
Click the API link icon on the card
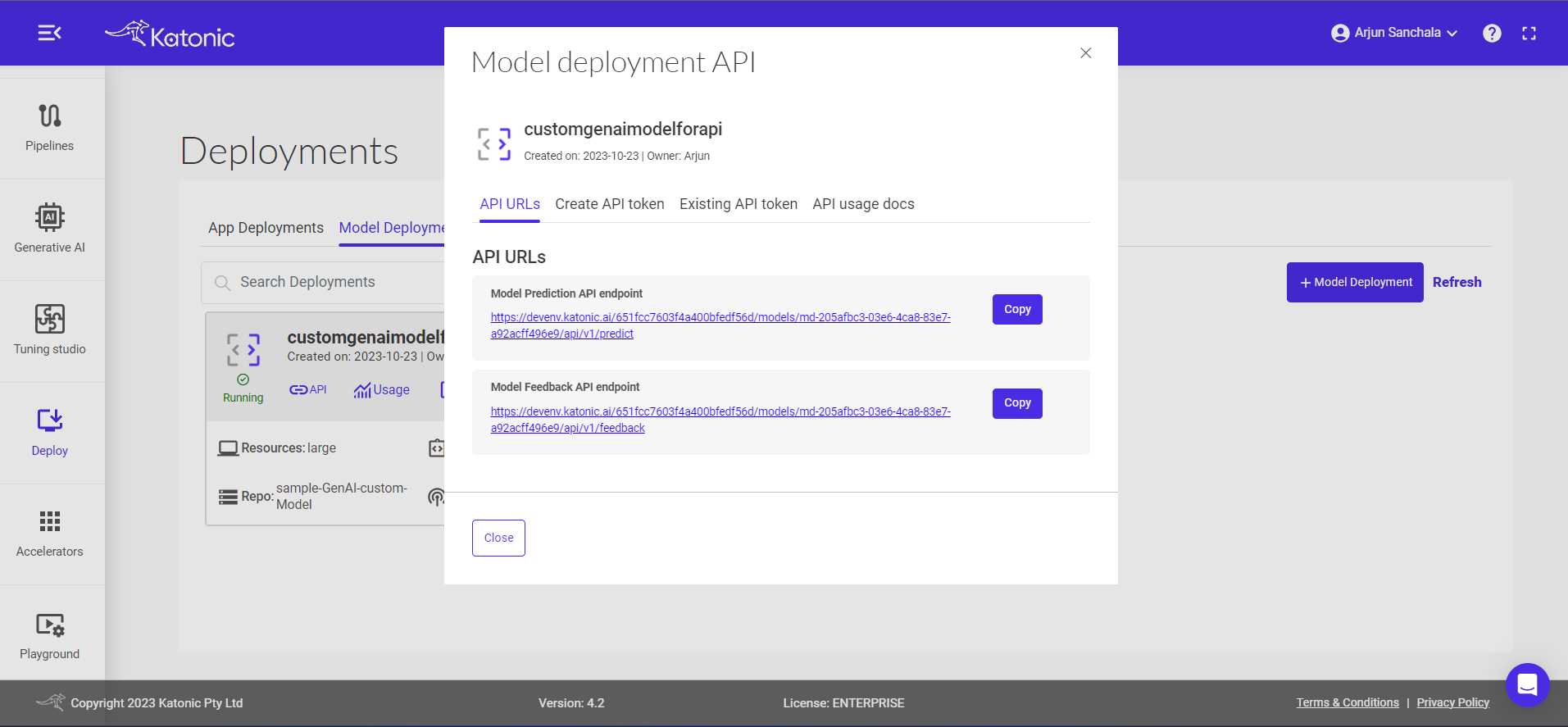pyautogui.click(x=307, y=390)
